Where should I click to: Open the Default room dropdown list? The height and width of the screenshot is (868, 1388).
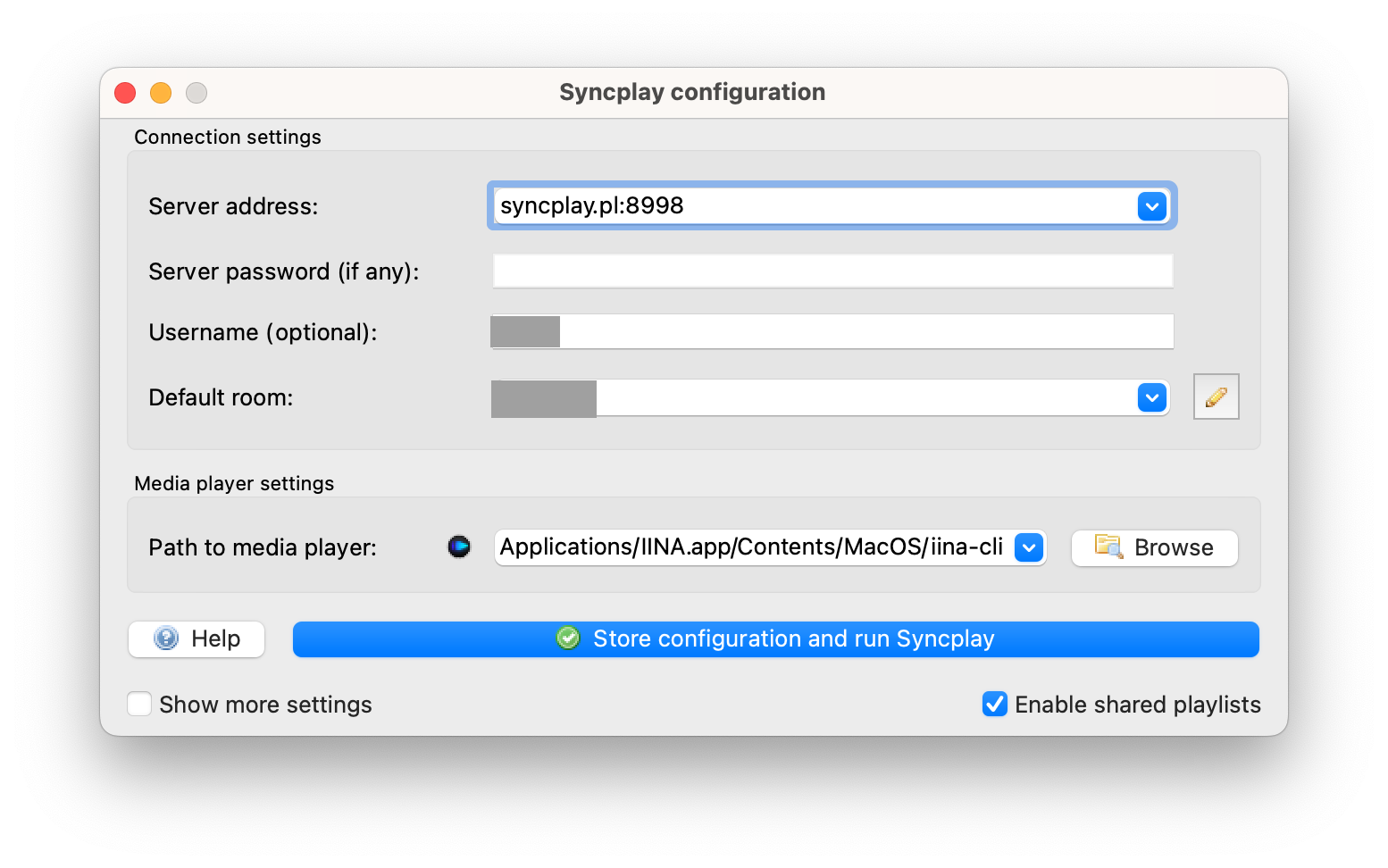(1151, 397)
